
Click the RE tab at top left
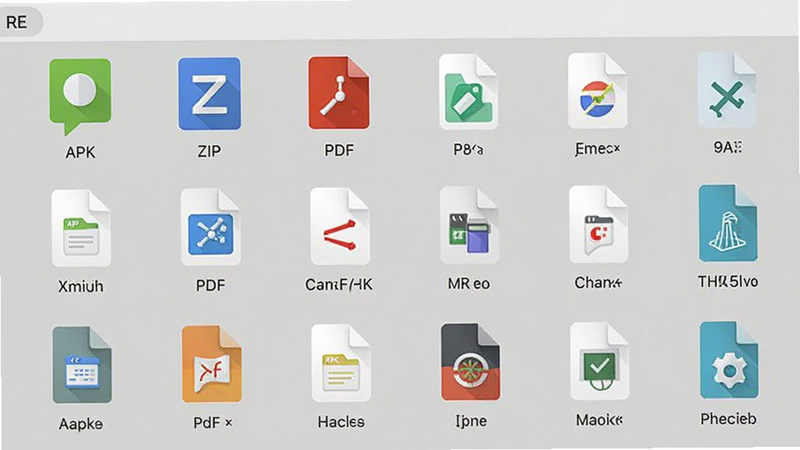(x=20, y=22)
